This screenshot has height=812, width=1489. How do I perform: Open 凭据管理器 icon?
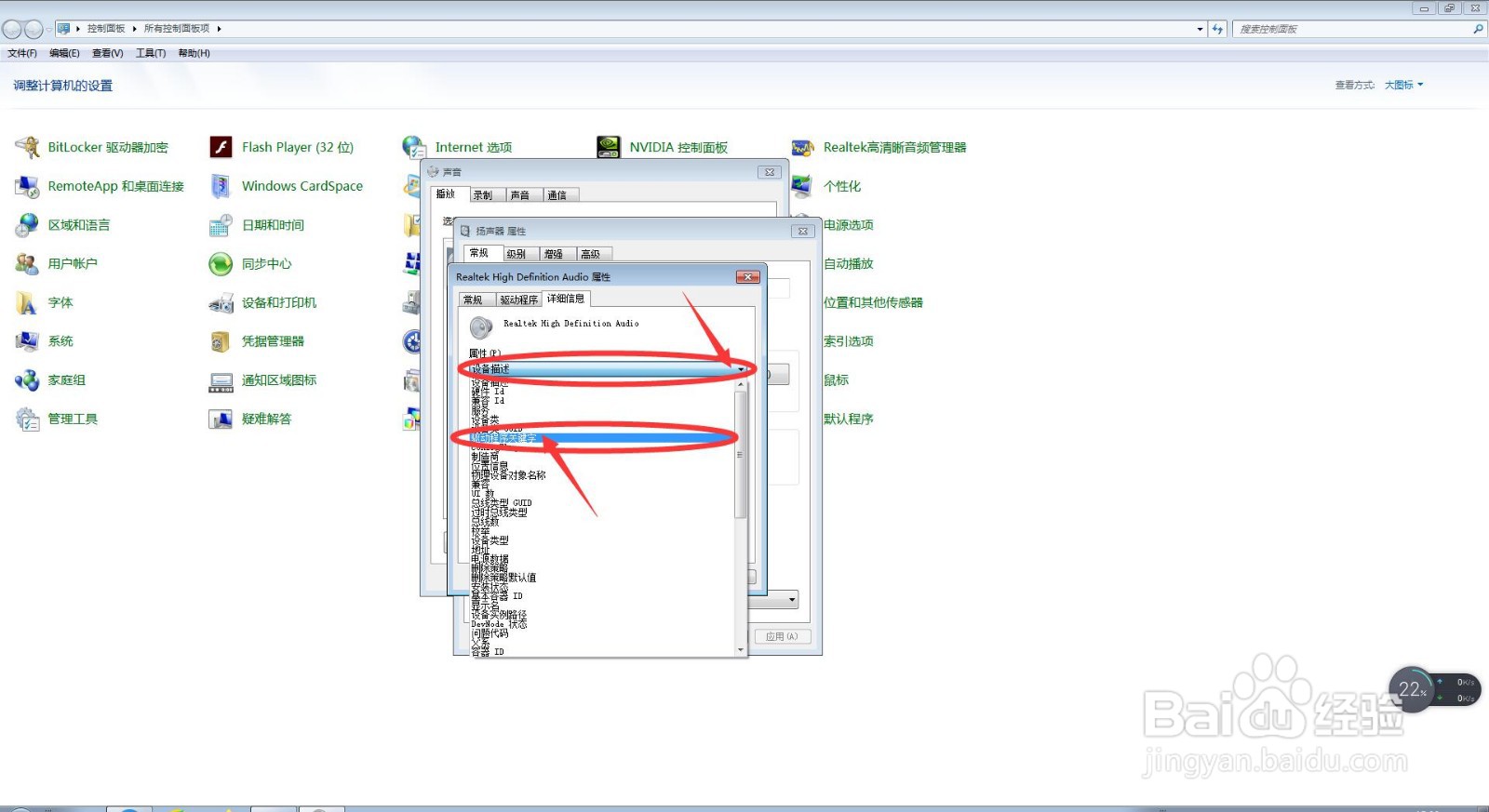(x=221, y=341)
